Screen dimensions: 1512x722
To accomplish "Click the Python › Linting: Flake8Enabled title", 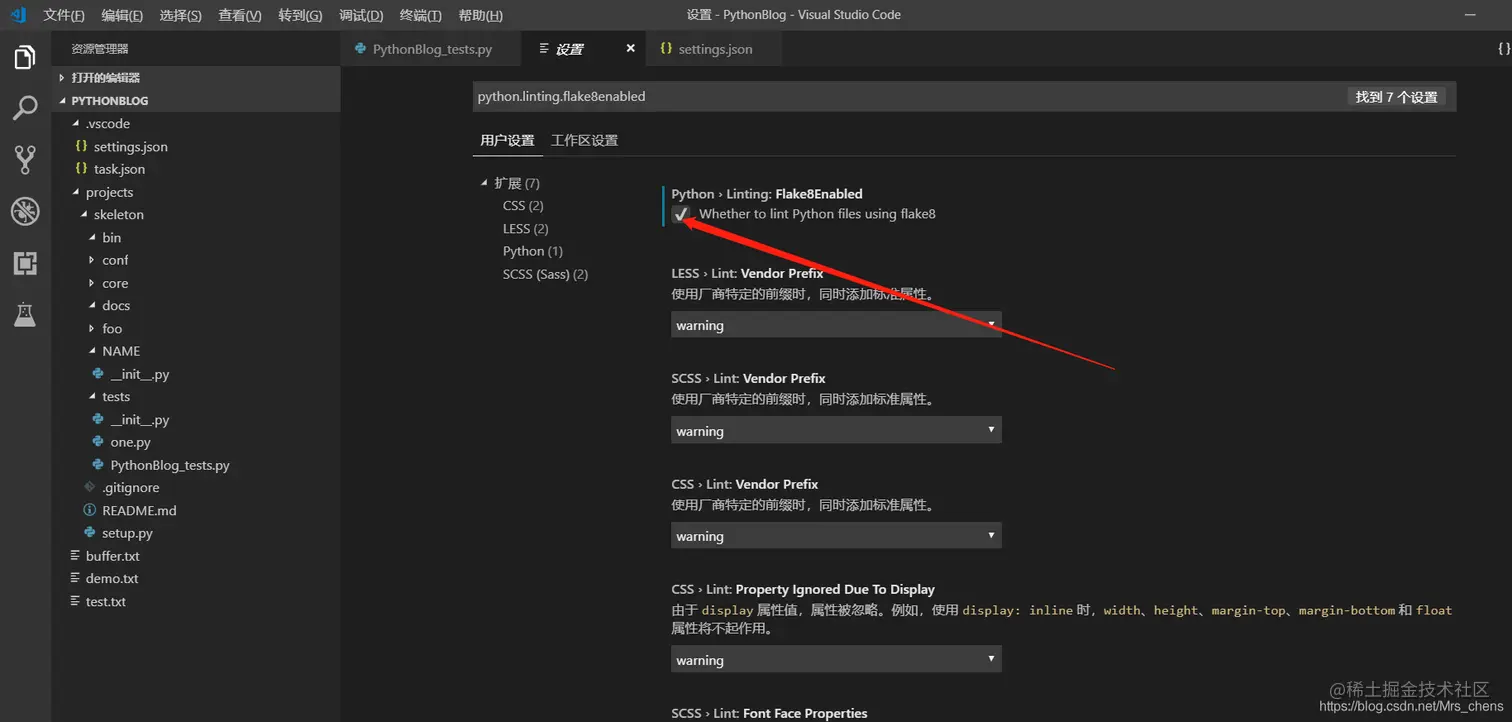I will pyautogui.click(x=766, y=194).
